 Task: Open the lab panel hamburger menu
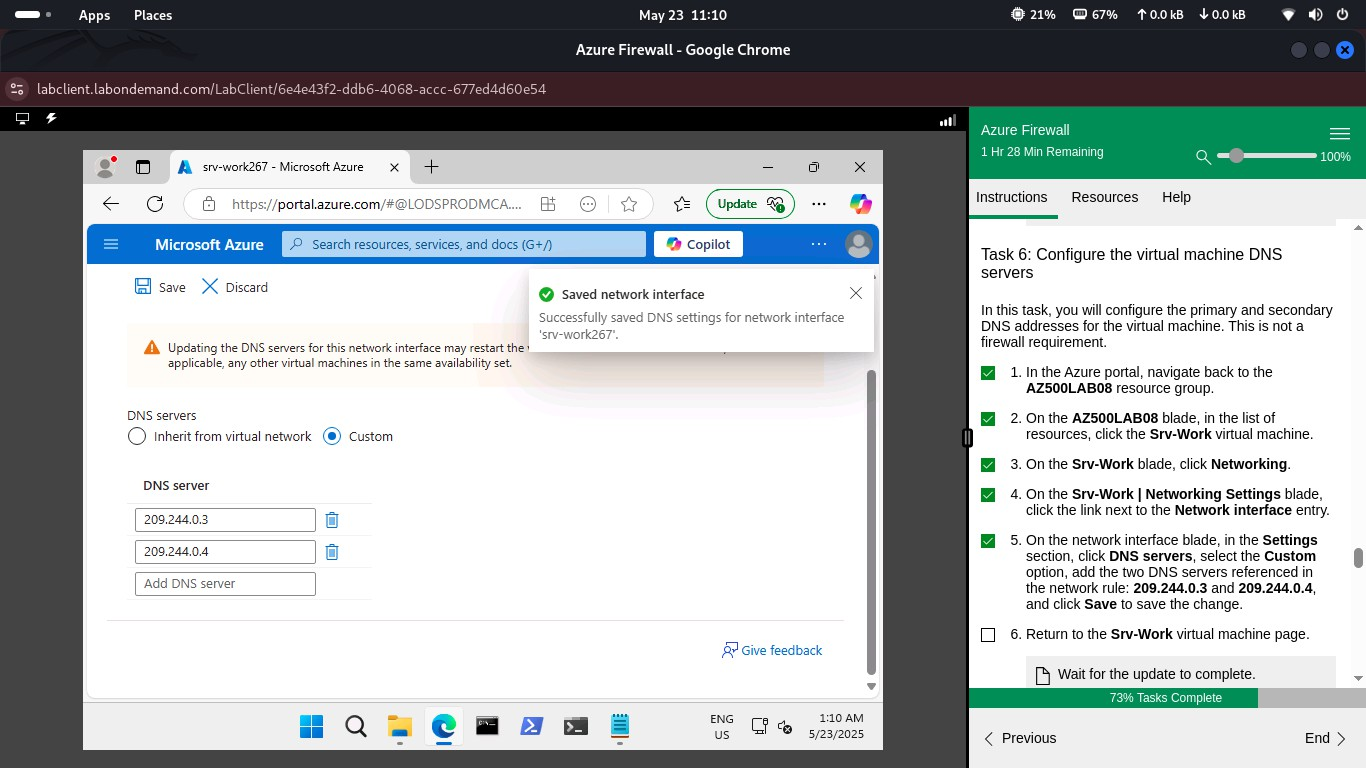[x=1340, y=133]
